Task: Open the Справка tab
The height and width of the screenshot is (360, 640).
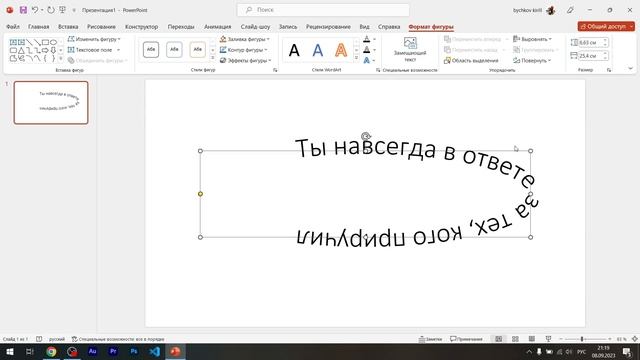Action: [x=389, y=27]
